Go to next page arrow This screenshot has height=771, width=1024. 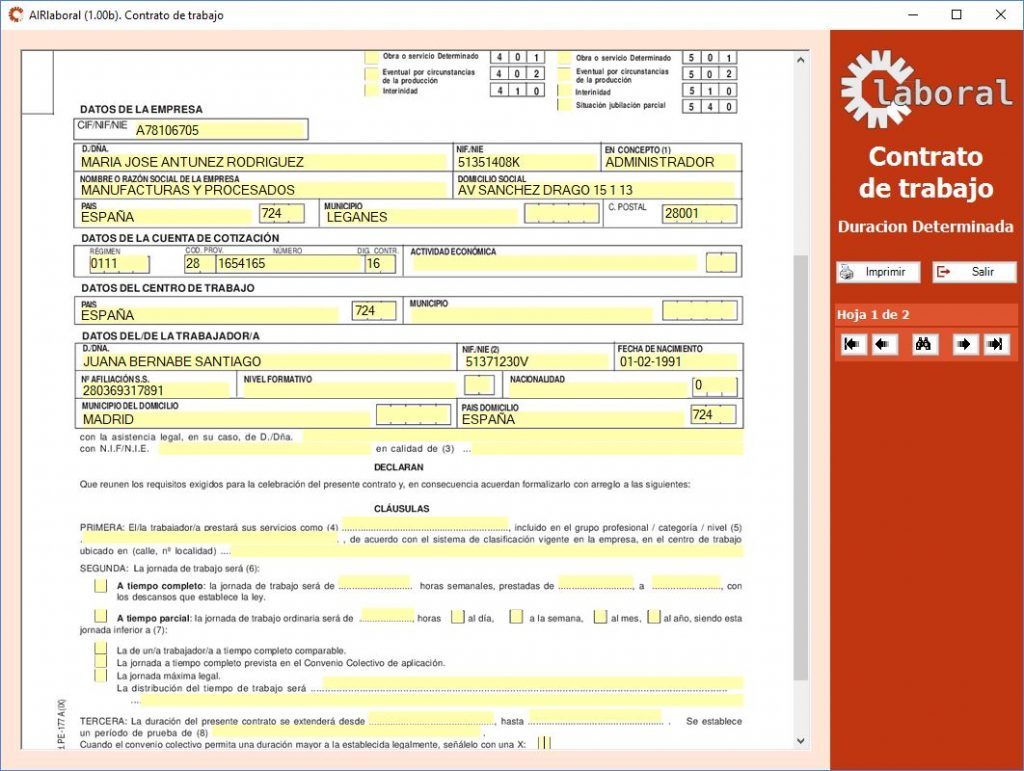pos(964,344)
